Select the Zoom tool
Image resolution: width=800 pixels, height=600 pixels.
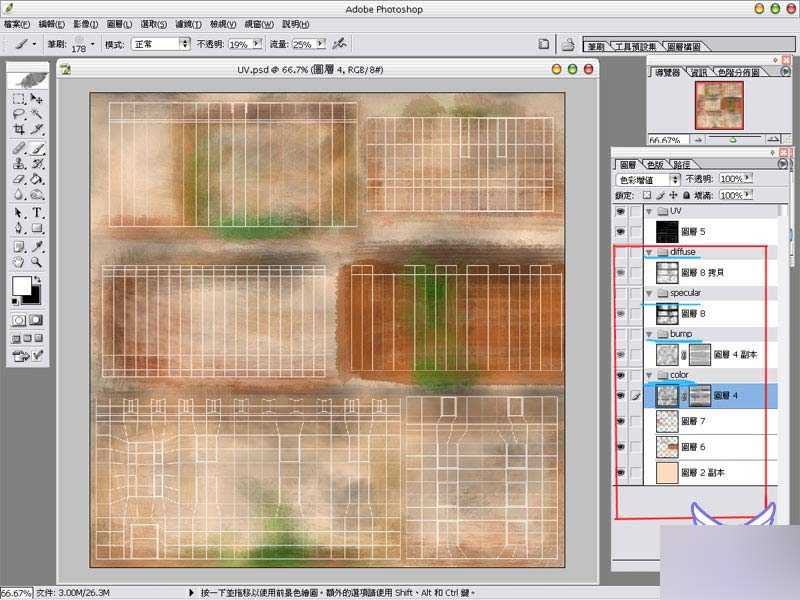(37, 262)
